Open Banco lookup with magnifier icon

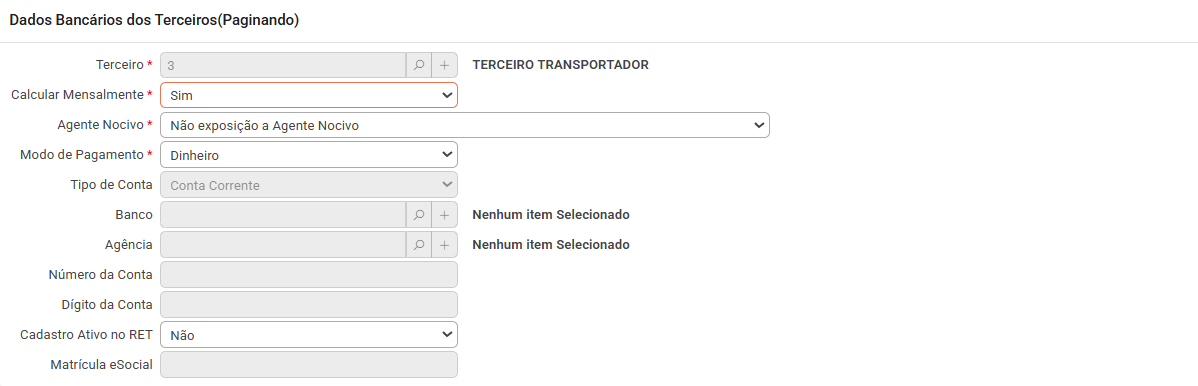pyautogui.click(x=419, y=215)
